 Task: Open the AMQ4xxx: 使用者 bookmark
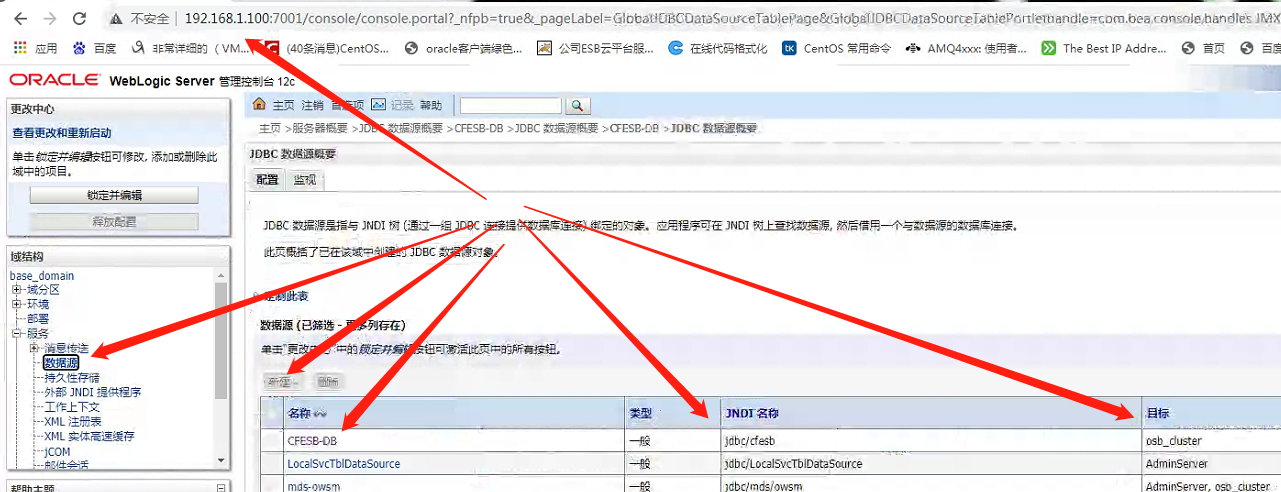[966, 48]
